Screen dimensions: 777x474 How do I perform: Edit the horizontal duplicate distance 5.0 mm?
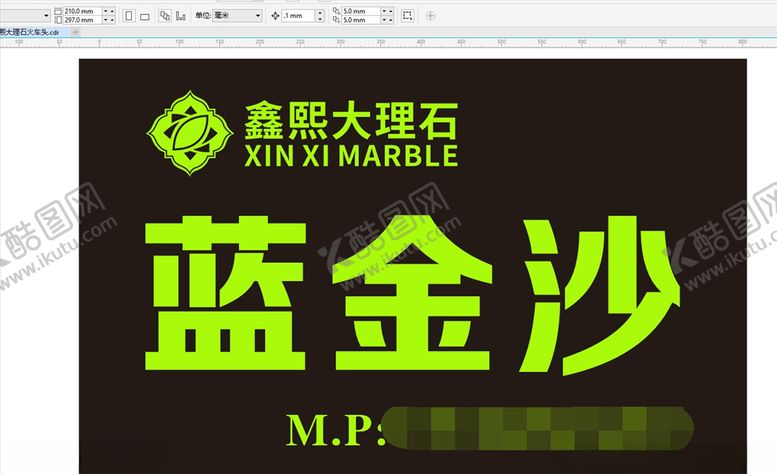361,11
